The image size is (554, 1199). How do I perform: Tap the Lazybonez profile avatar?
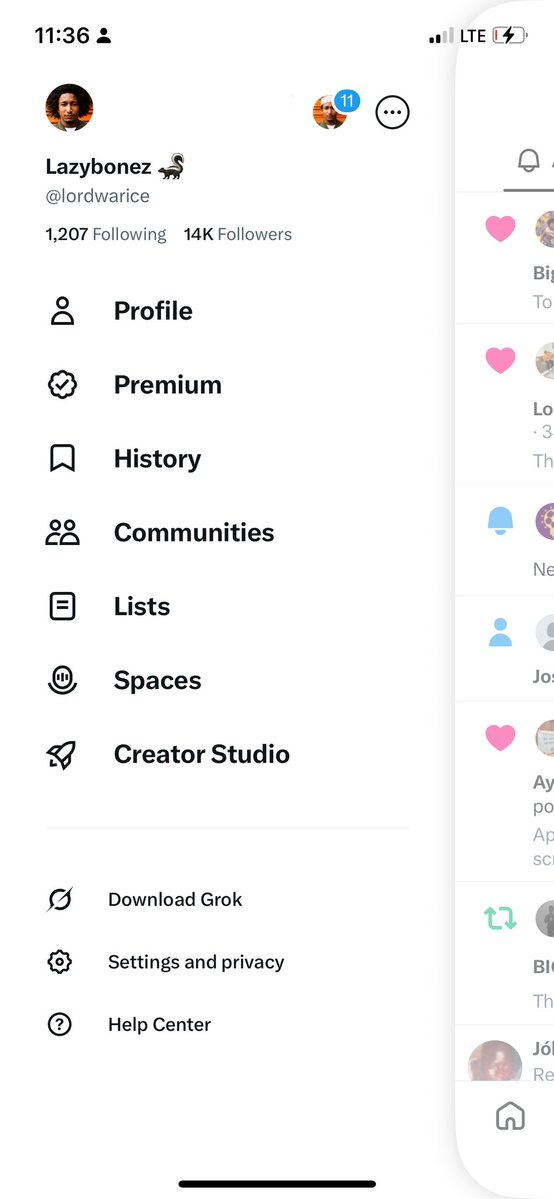pos(70,108)
